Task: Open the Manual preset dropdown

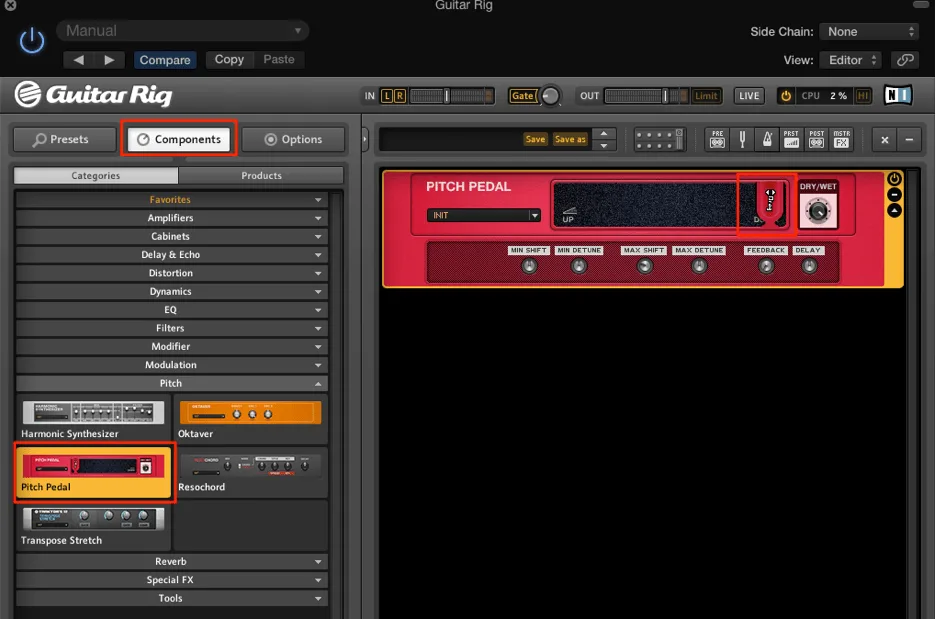Action: (x=182, y=30)
